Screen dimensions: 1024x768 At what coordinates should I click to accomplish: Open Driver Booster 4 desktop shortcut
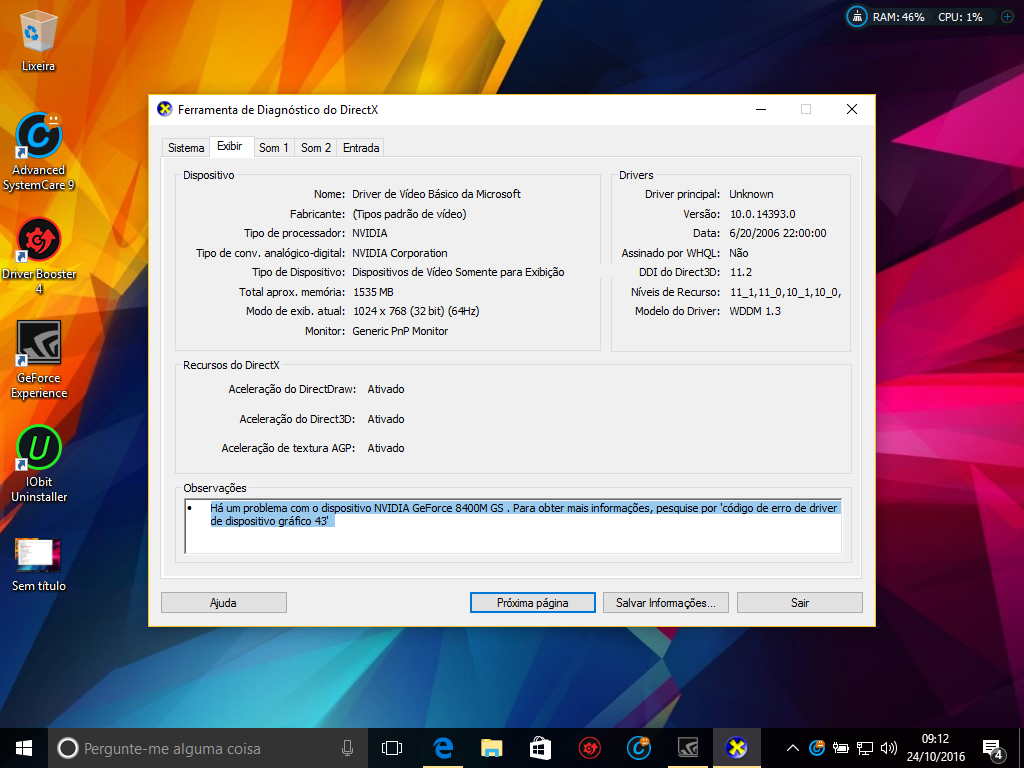tap(39, 255)
